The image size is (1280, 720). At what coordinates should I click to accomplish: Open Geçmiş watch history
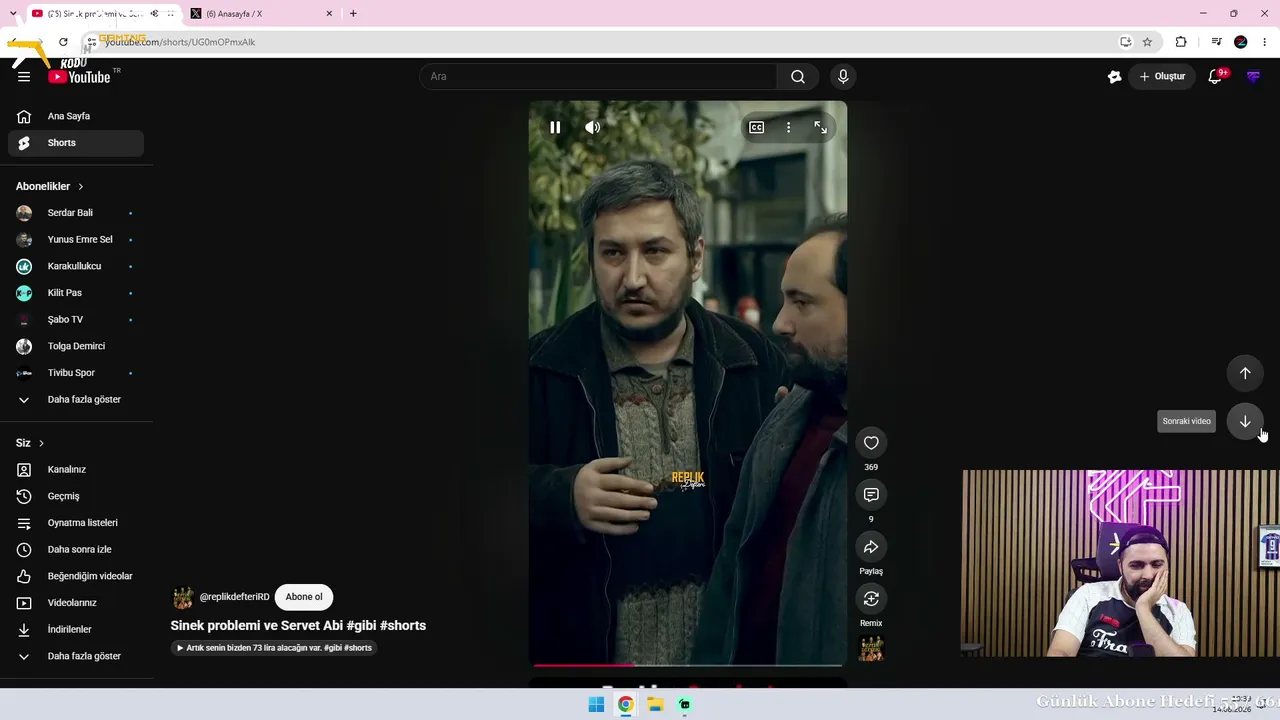click(76, 496)
